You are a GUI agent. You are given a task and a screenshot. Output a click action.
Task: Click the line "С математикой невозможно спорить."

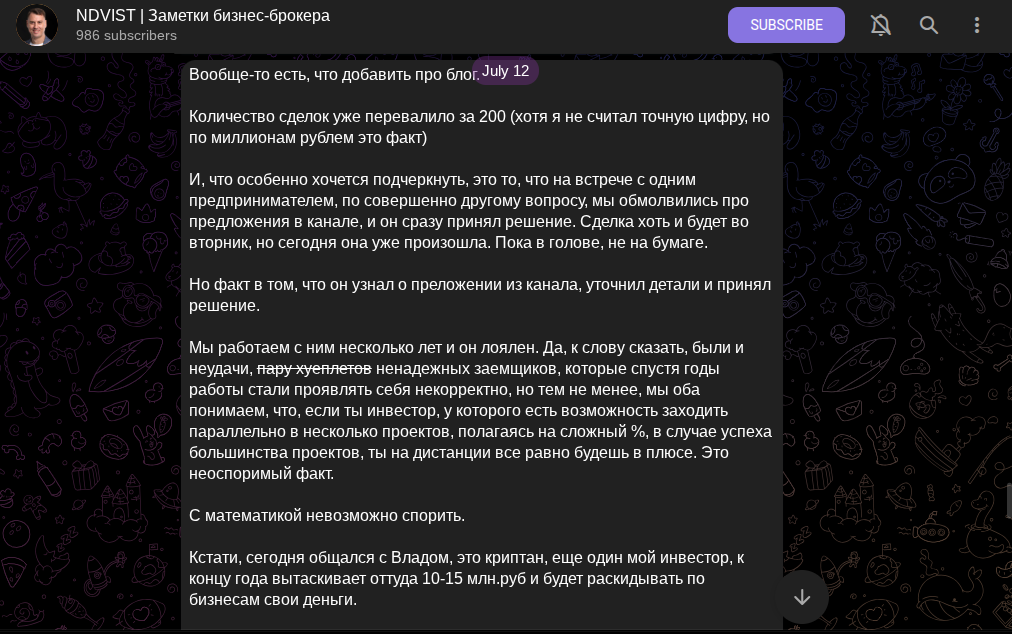tap(327, 516)
